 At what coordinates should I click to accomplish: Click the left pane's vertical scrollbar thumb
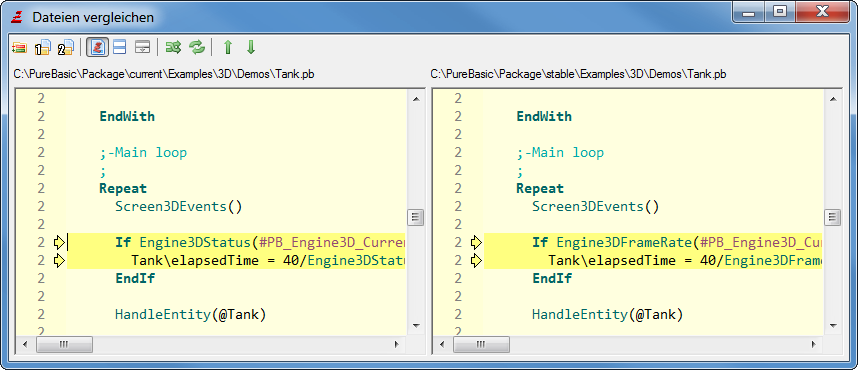point(415,217)
